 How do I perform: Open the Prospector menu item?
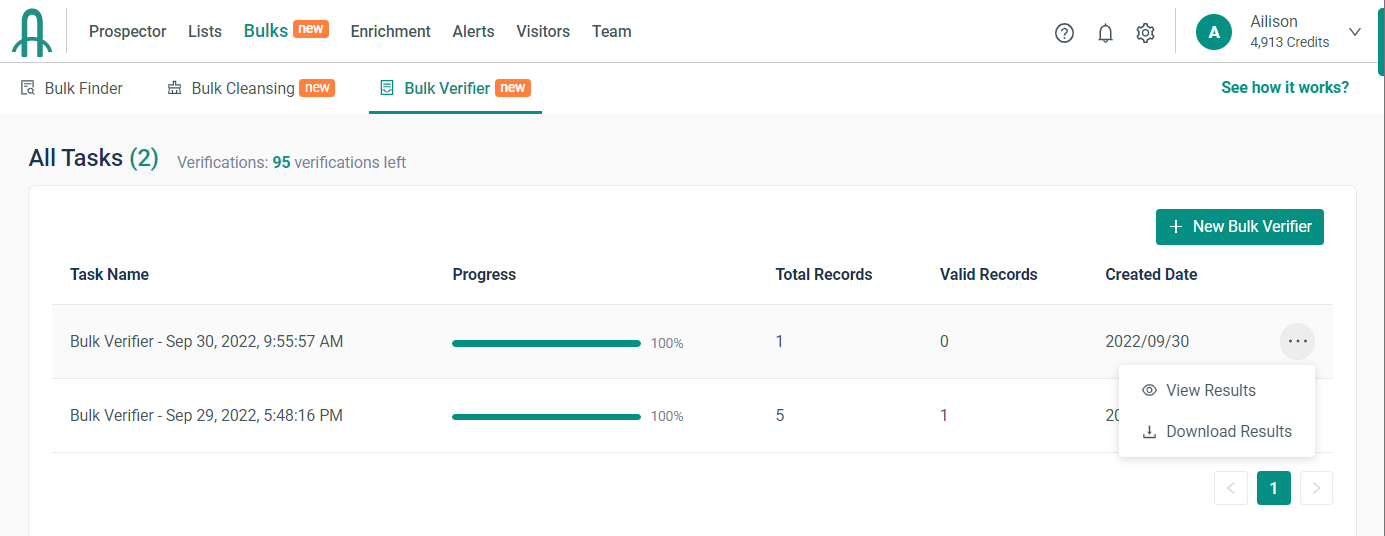(x=127, y=31)
